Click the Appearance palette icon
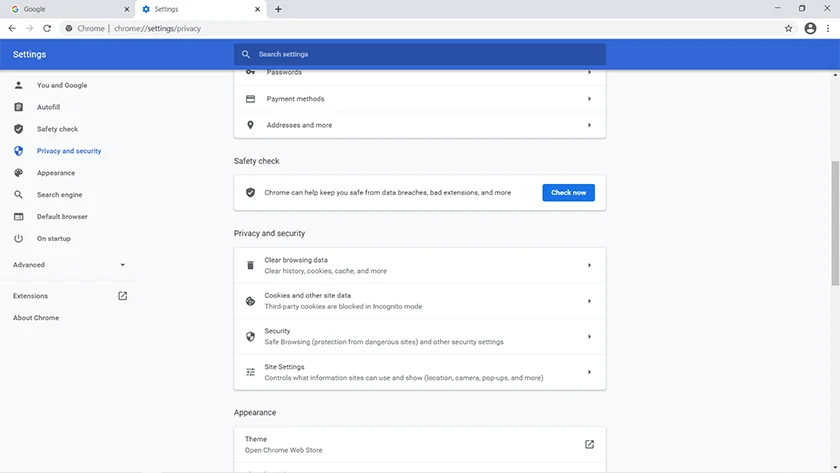 pyautogui.click(x=18, y=173)
